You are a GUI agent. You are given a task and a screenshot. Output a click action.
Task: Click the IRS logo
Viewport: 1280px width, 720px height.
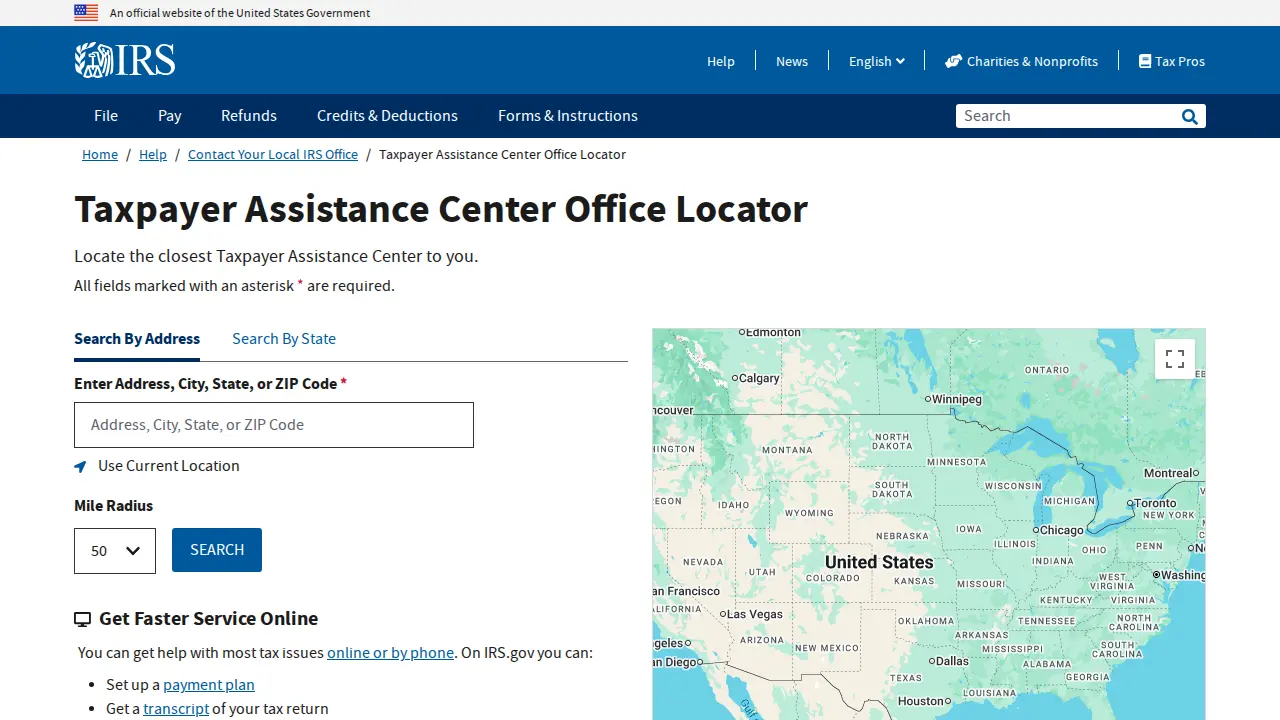point(125,60)
